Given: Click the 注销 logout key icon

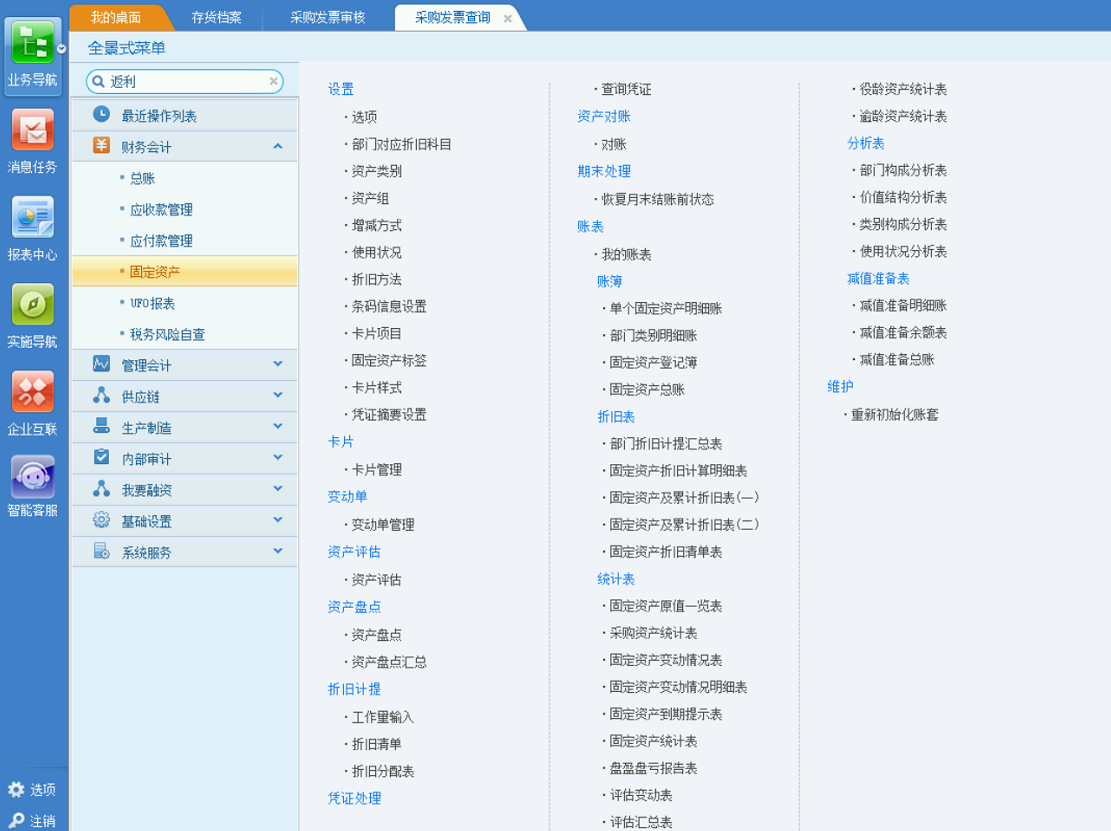Looking at the screenshot, I should (16, 820).
